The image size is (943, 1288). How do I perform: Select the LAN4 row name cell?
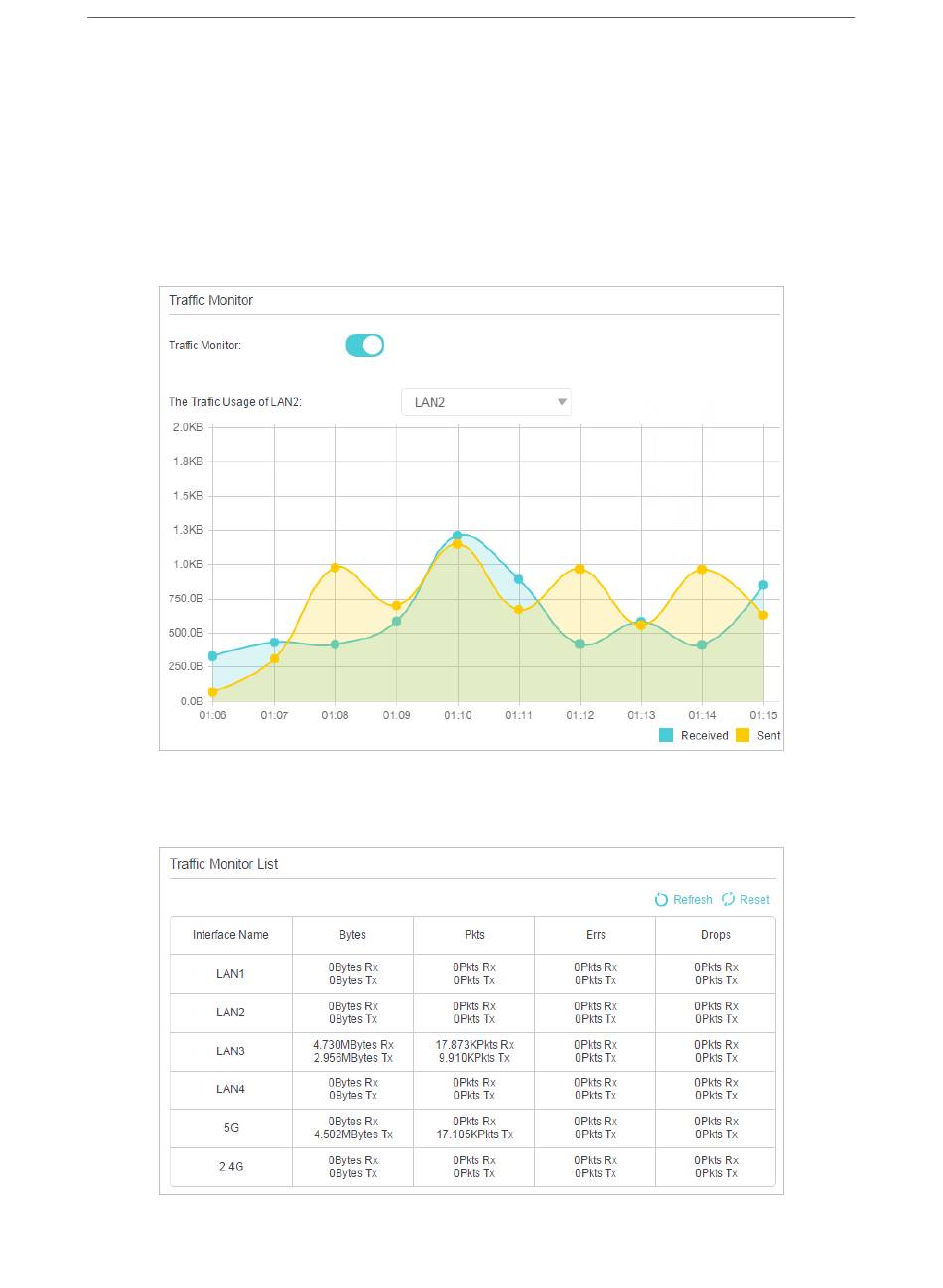pyautogui.click(x=230, y=1089)
